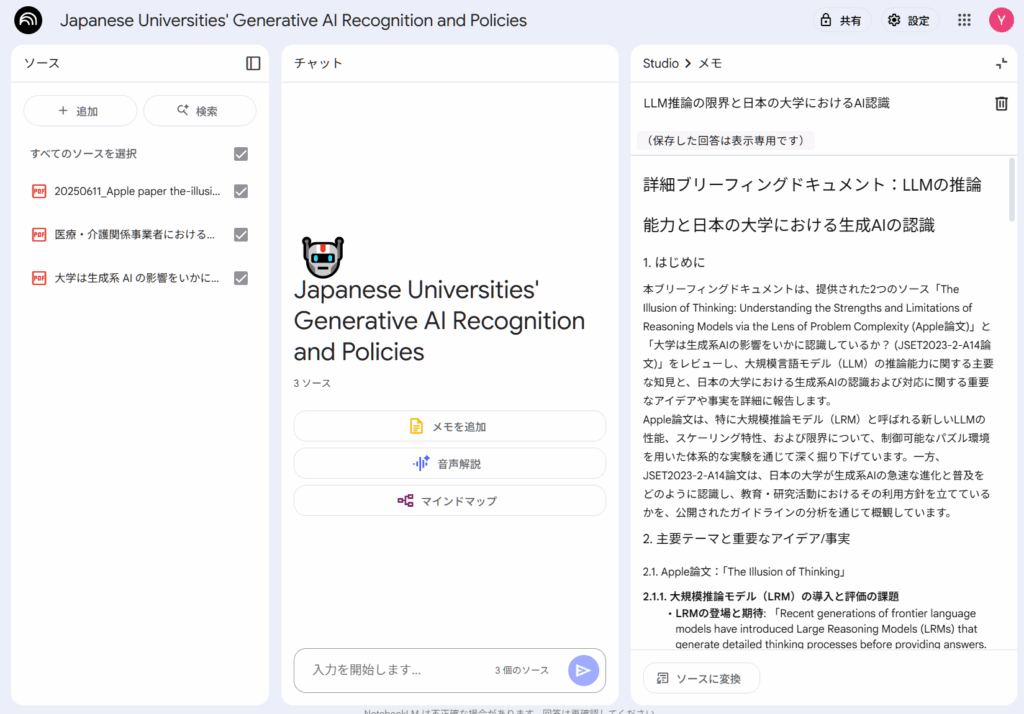Click the 追加 add source button
Image resolution: width=1024 pixels, height=714 pixels.
(x=80, y=110)
